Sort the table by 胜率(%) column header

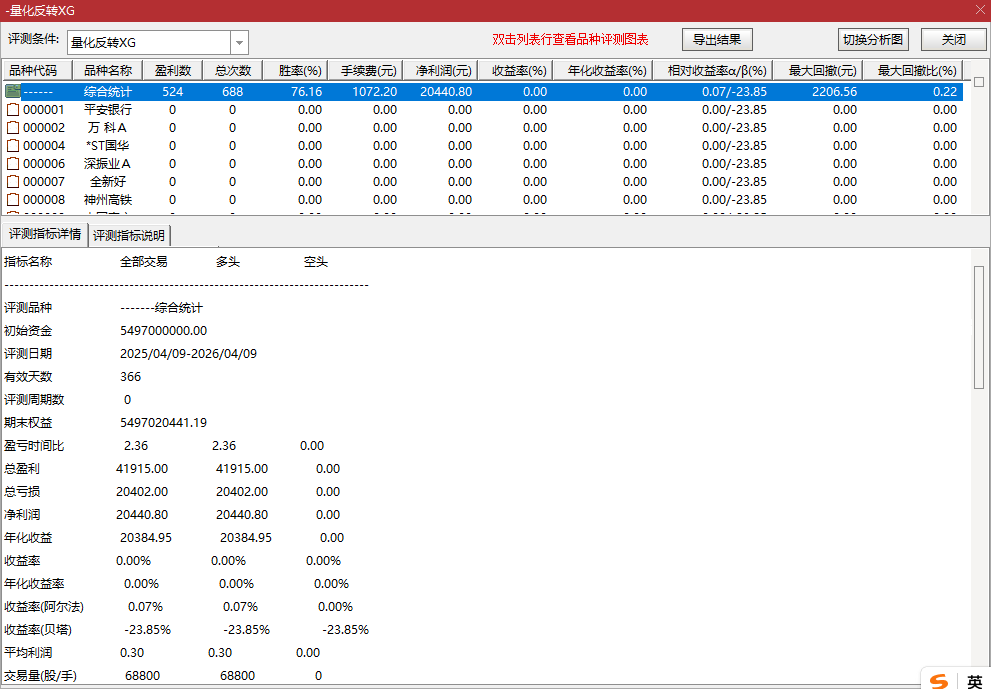pyautogui.click(x=299, y=71)
